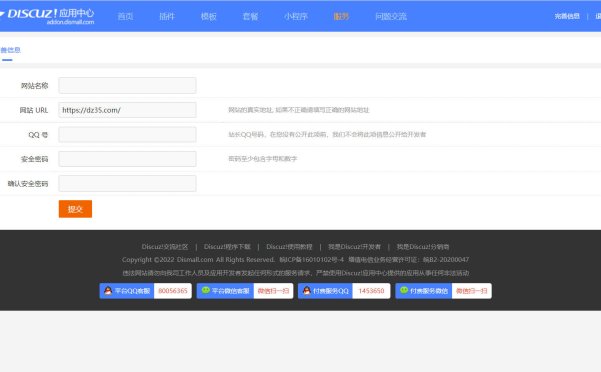The image size is (601, 372).
Task: Click the orange 提交 button
Action: tap(75, 209)
